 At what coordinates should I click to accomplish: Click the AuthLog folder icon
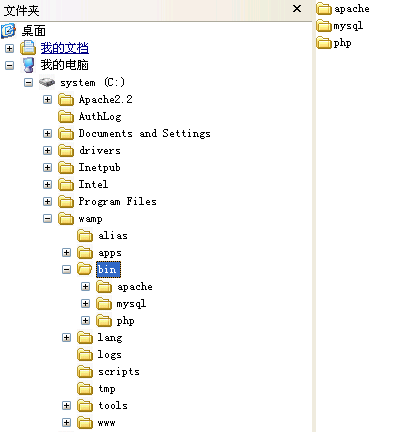click(66, 116)
